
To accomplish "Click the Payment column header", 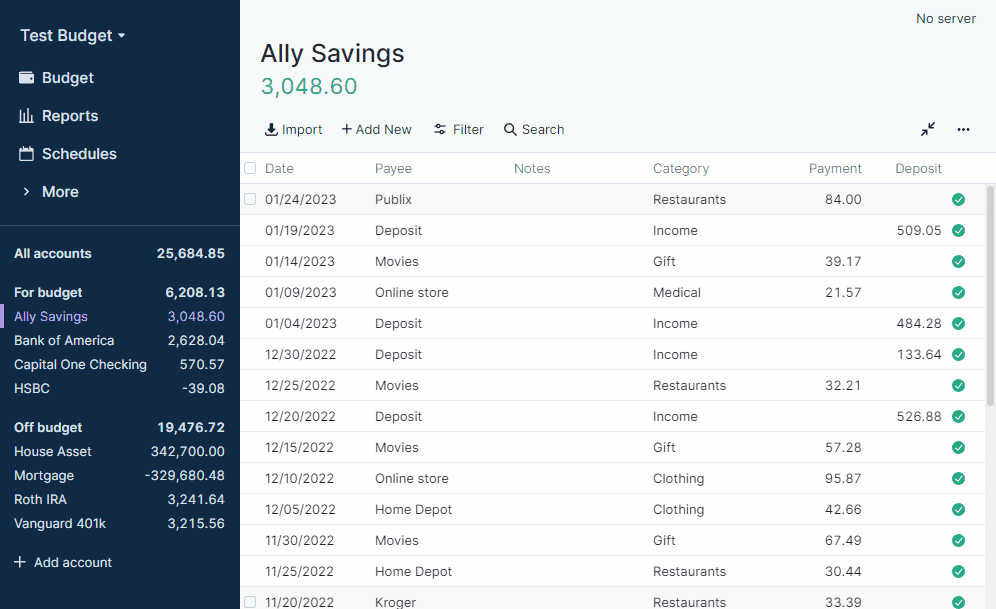I will coord(835,168).
